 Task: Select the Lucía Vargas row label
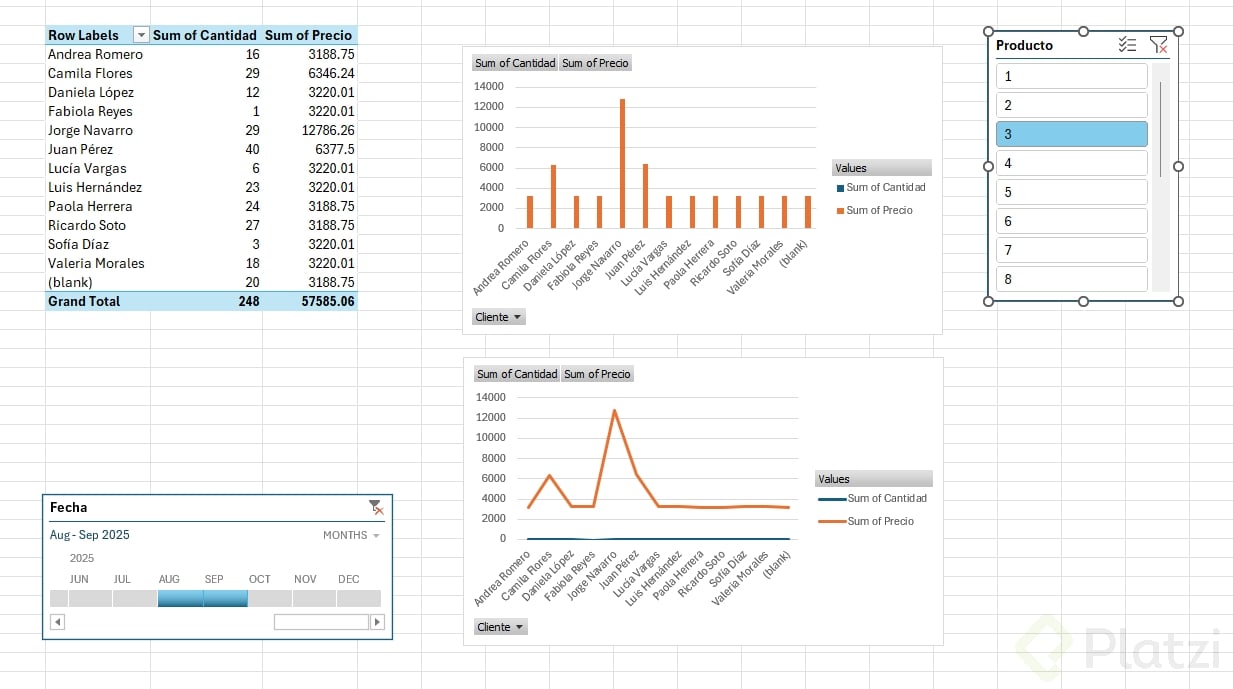pos(87,168)
